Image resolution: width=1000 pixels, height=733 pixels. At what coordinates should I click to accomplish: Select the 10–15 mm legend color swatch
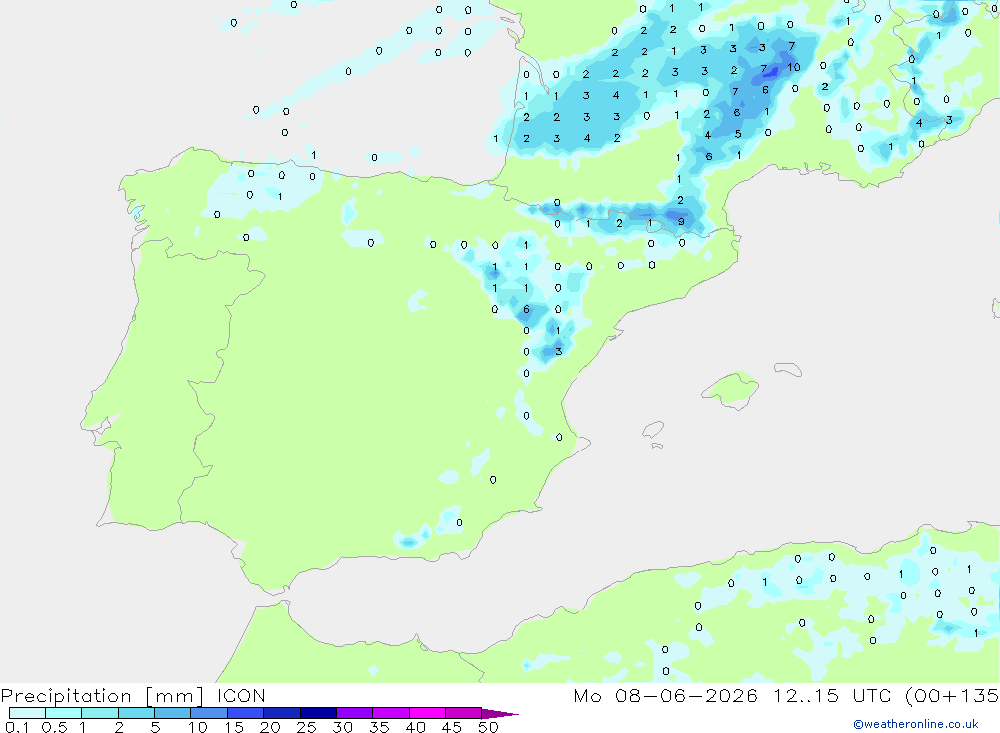pyautogui.click(x=209, y=713)
